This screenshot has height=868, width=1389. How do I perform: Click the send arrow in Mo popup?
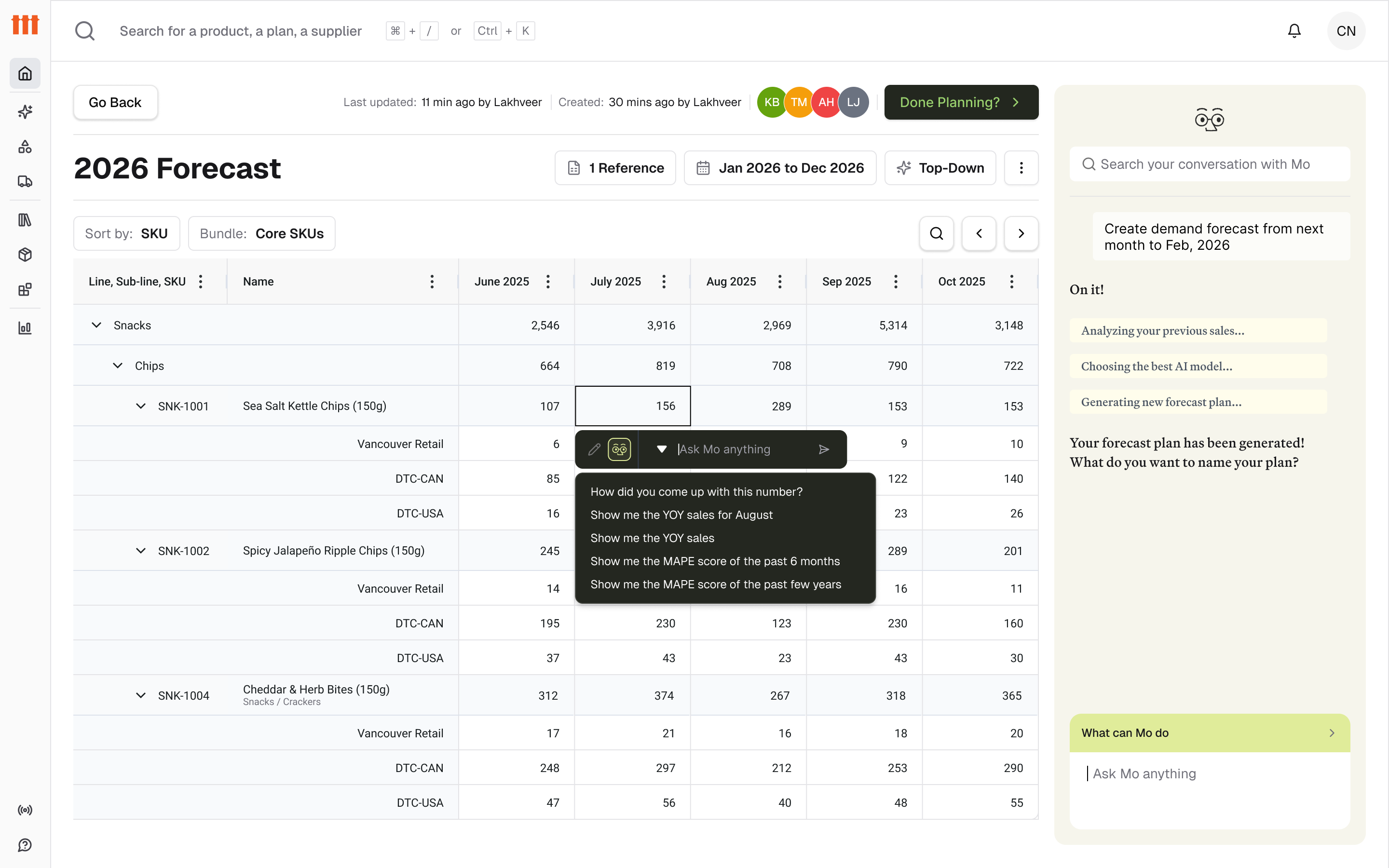click(x=824, y=449)
